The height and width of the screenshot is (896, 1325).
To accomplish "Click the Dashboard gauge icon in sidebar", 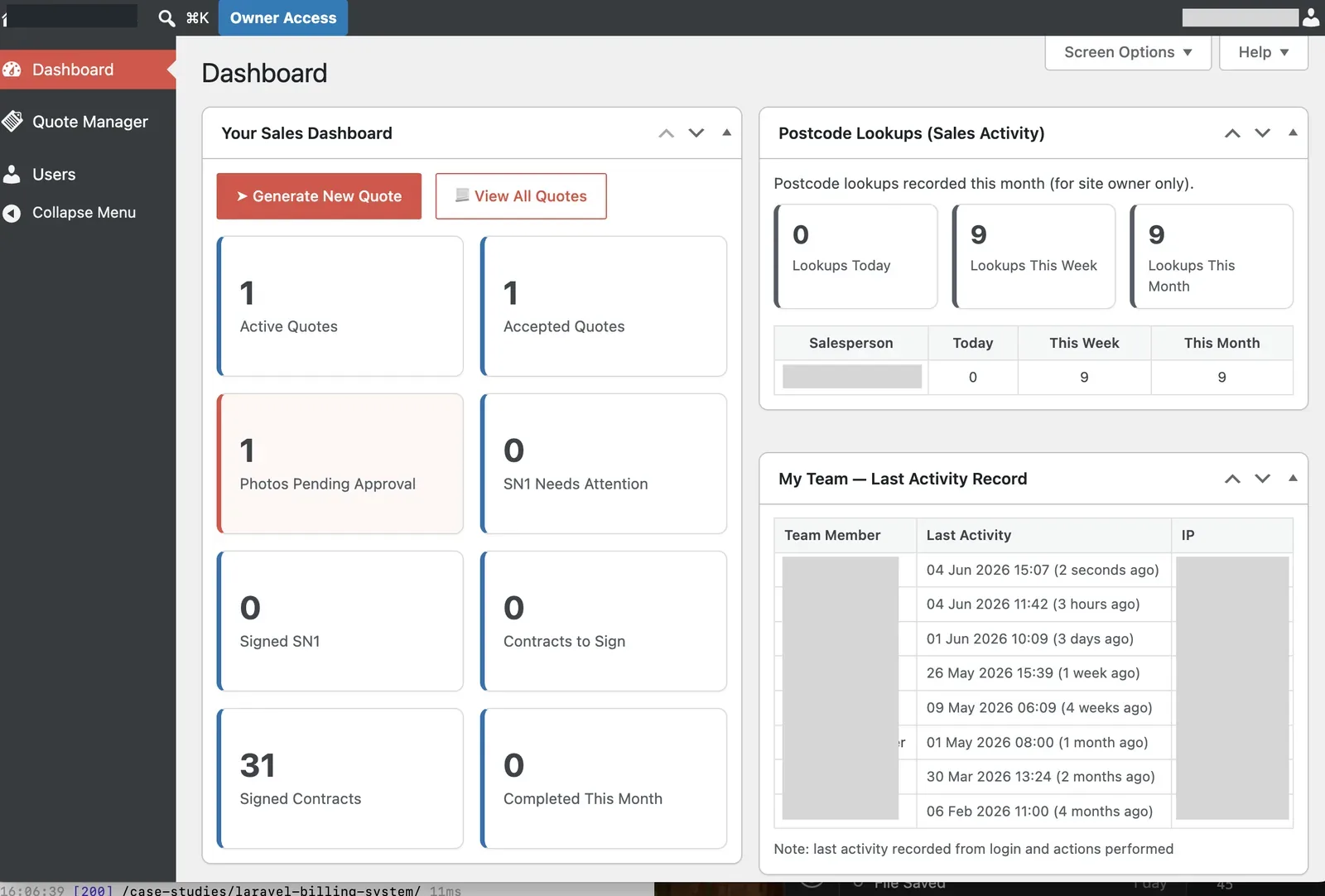I will coord(12,70).
